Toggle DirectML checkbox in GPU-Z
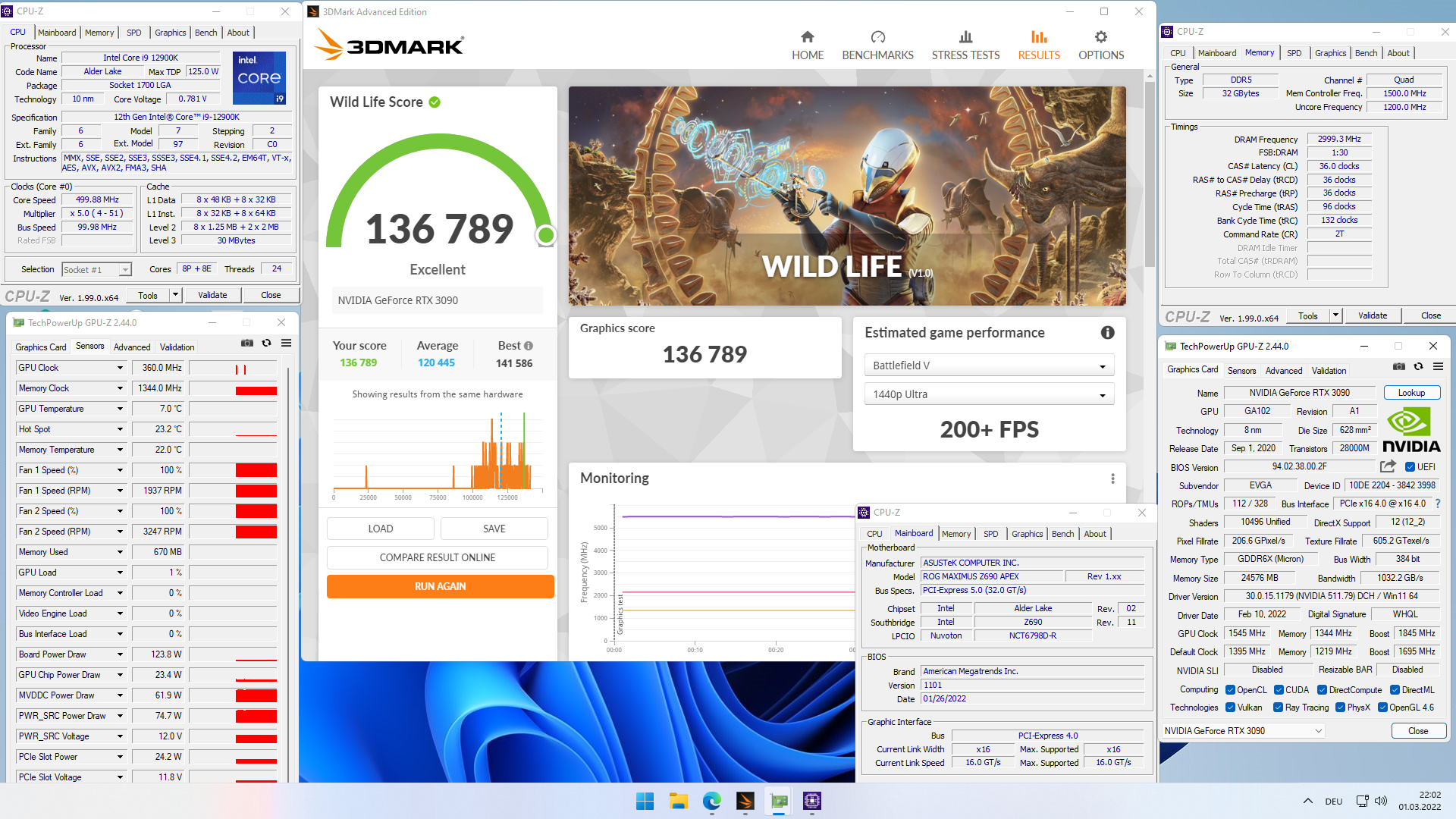The height and width of the screenshot is (819, 1456). point(1395,690)
